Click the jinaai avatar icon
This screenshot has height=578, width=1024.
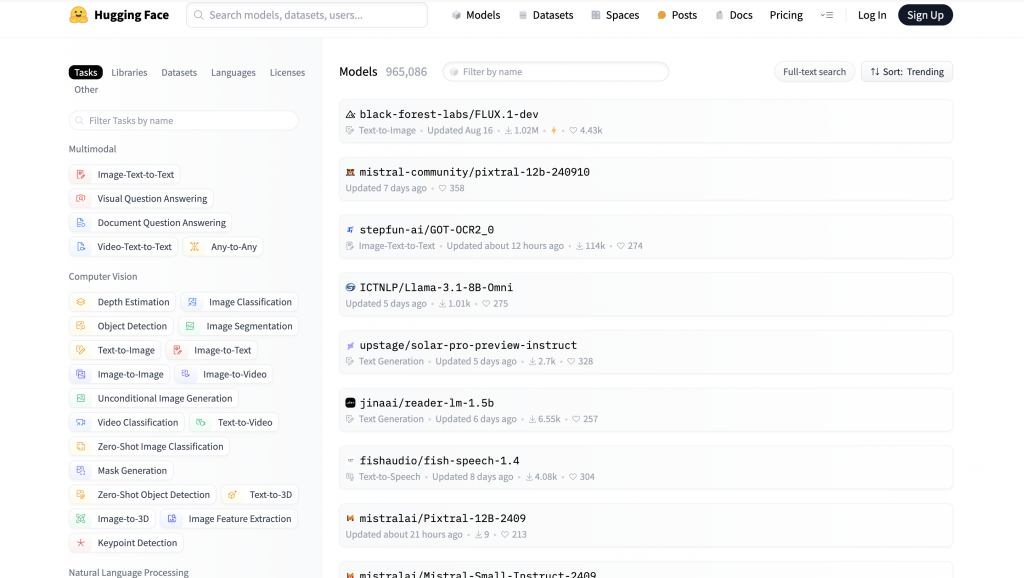click(350, 403)
